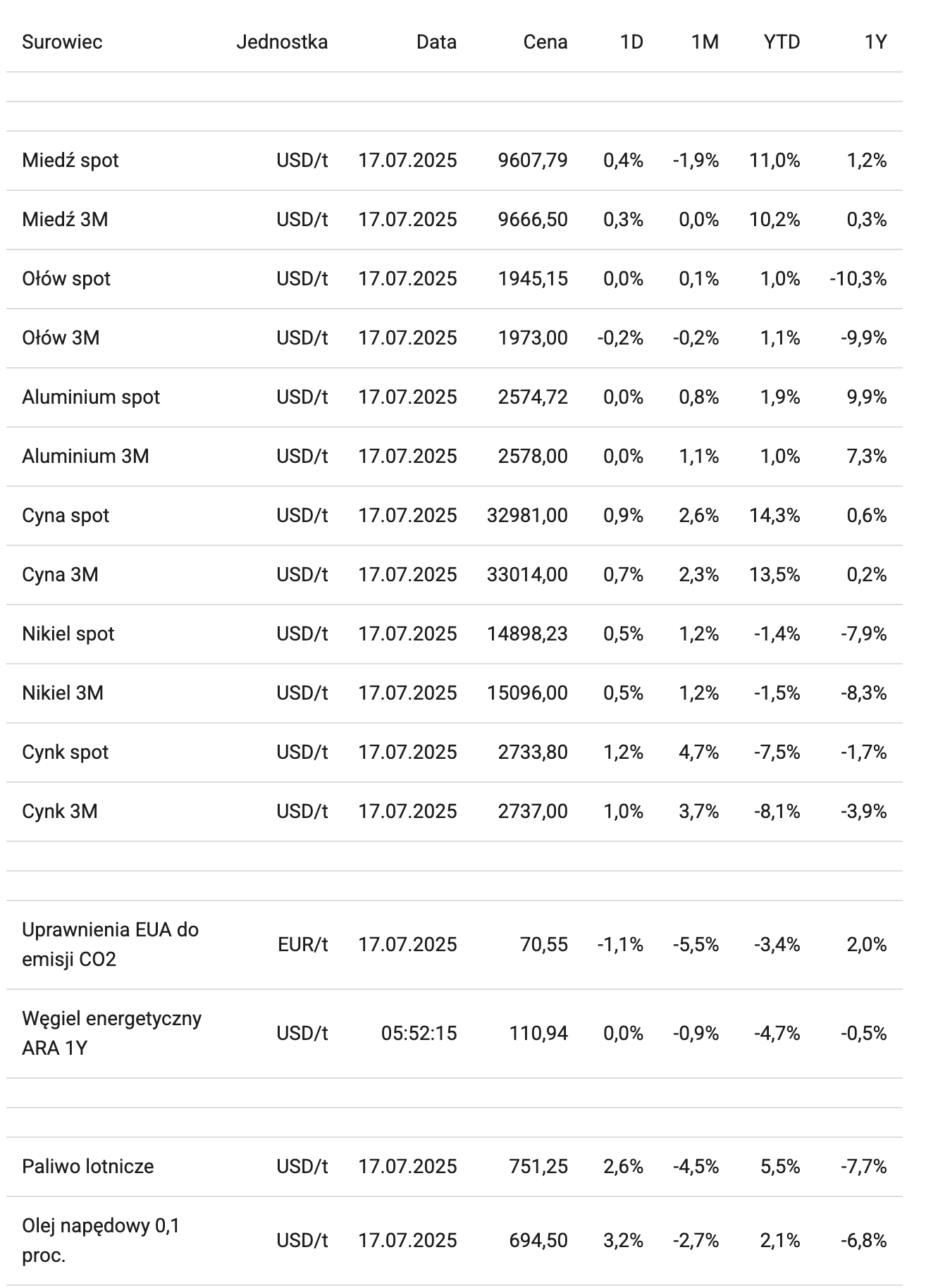Select the Ołów 3M commodity name
This screenshot has width=926, height=1288.
point(61,338)
